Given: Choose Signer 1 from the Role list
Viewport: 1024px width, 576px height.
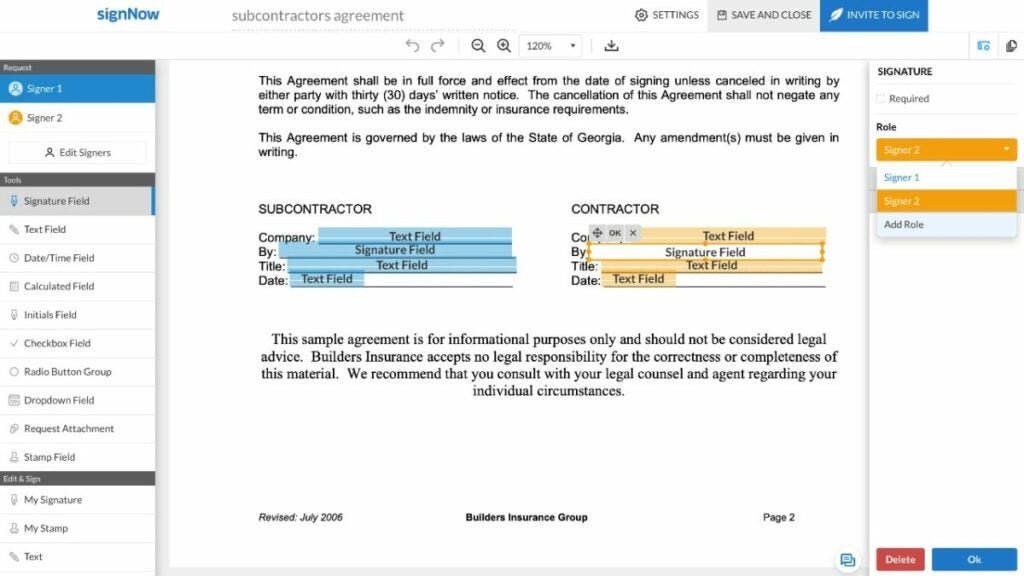Looking at the screenshot, I should point(905,177).
